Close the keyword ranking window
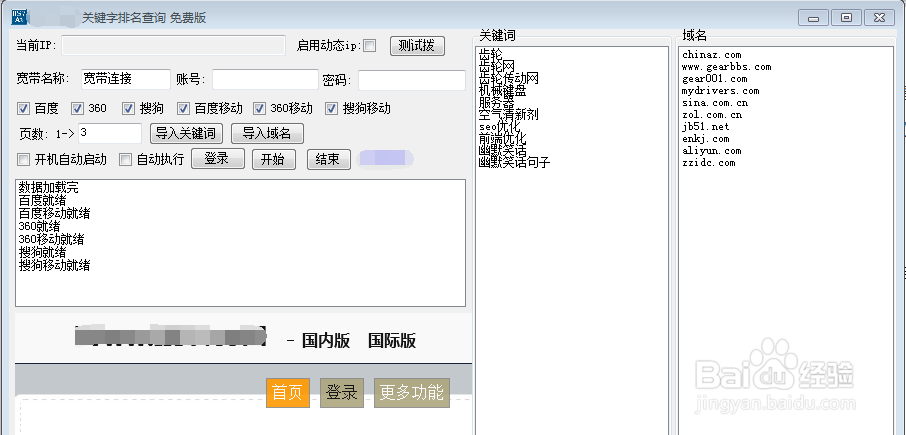This screenshot has height=435, width=906. pyautogui.click(x=879, y=18)
